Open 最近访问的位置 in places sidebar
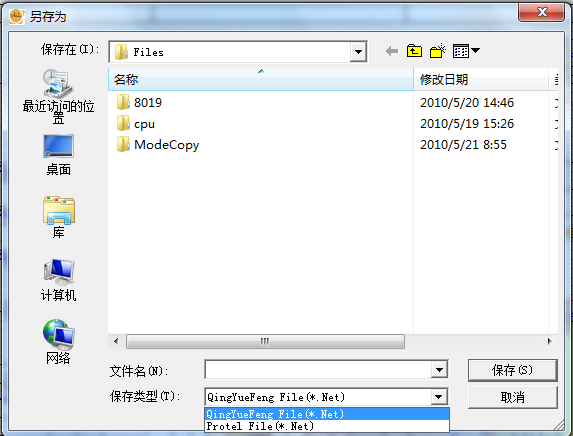Image resolution: width=573 pixels, height=436 pixels. [58, 96]
